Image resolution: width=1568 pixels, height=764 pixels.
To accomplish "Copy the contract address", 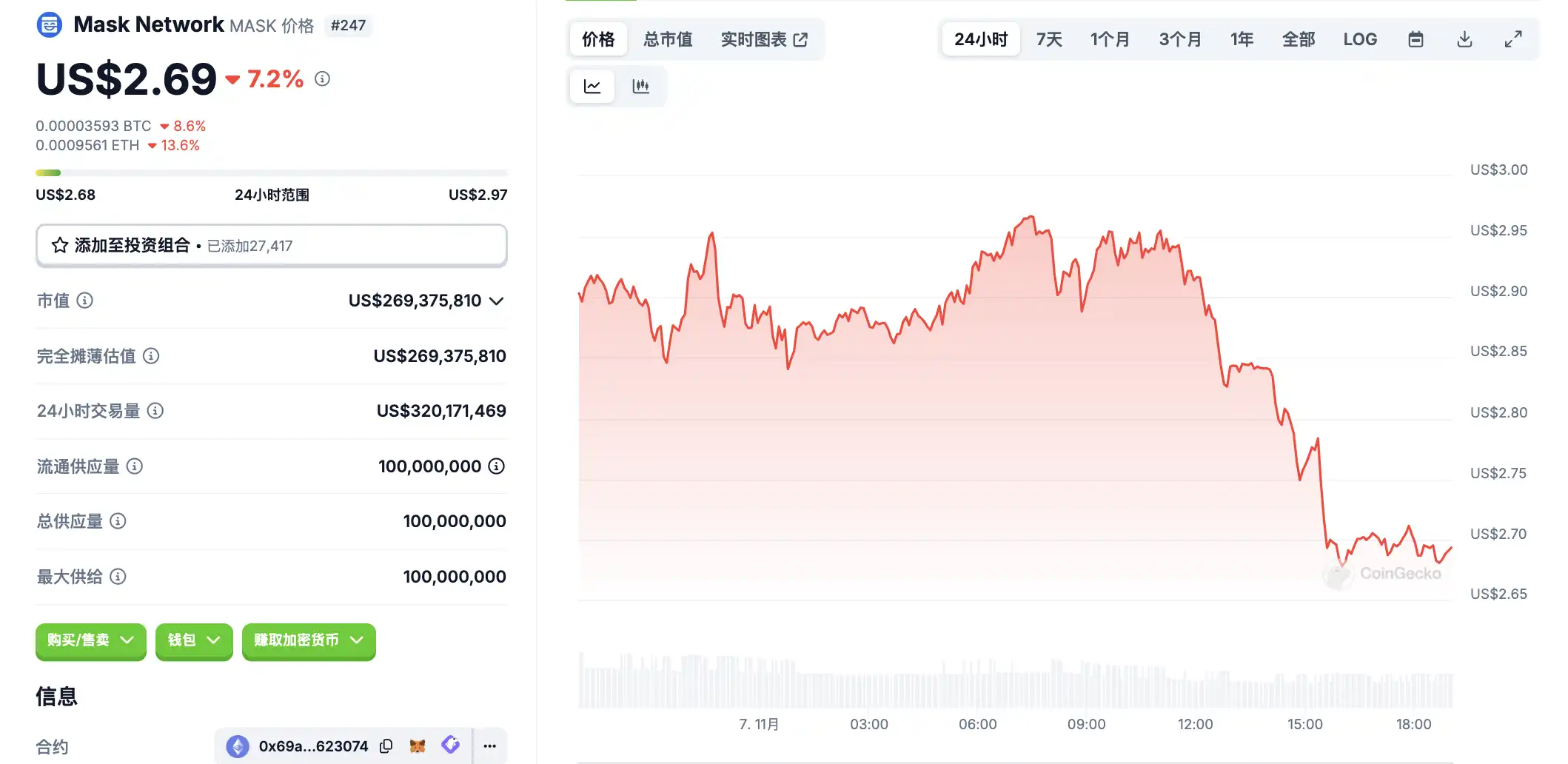I will point(386,746).
